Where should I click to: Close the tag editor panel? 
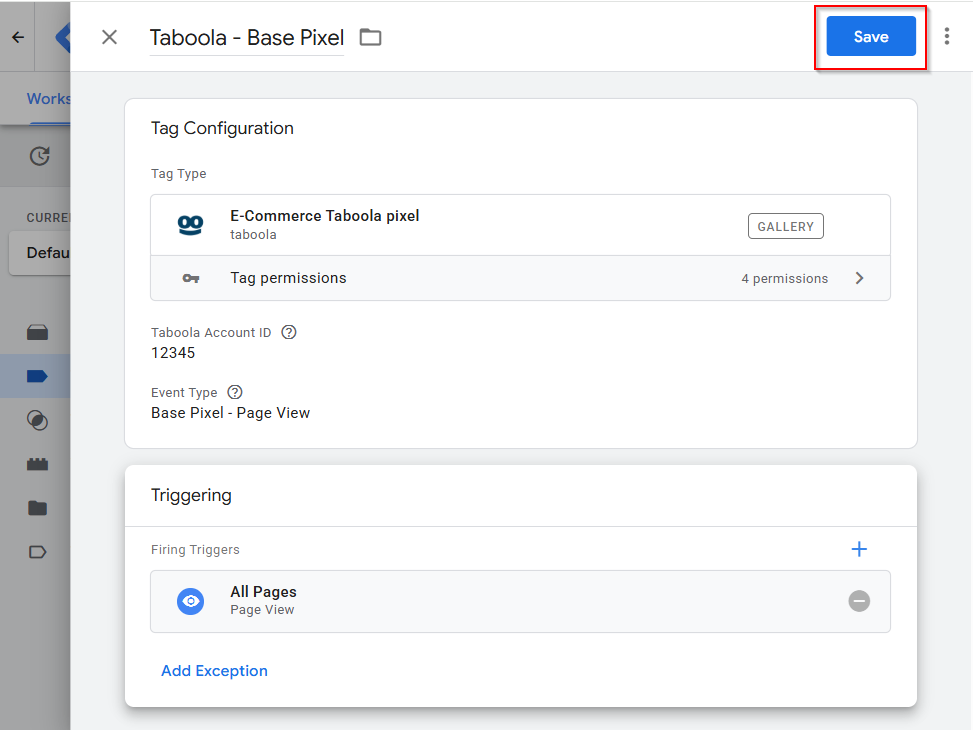109,37
